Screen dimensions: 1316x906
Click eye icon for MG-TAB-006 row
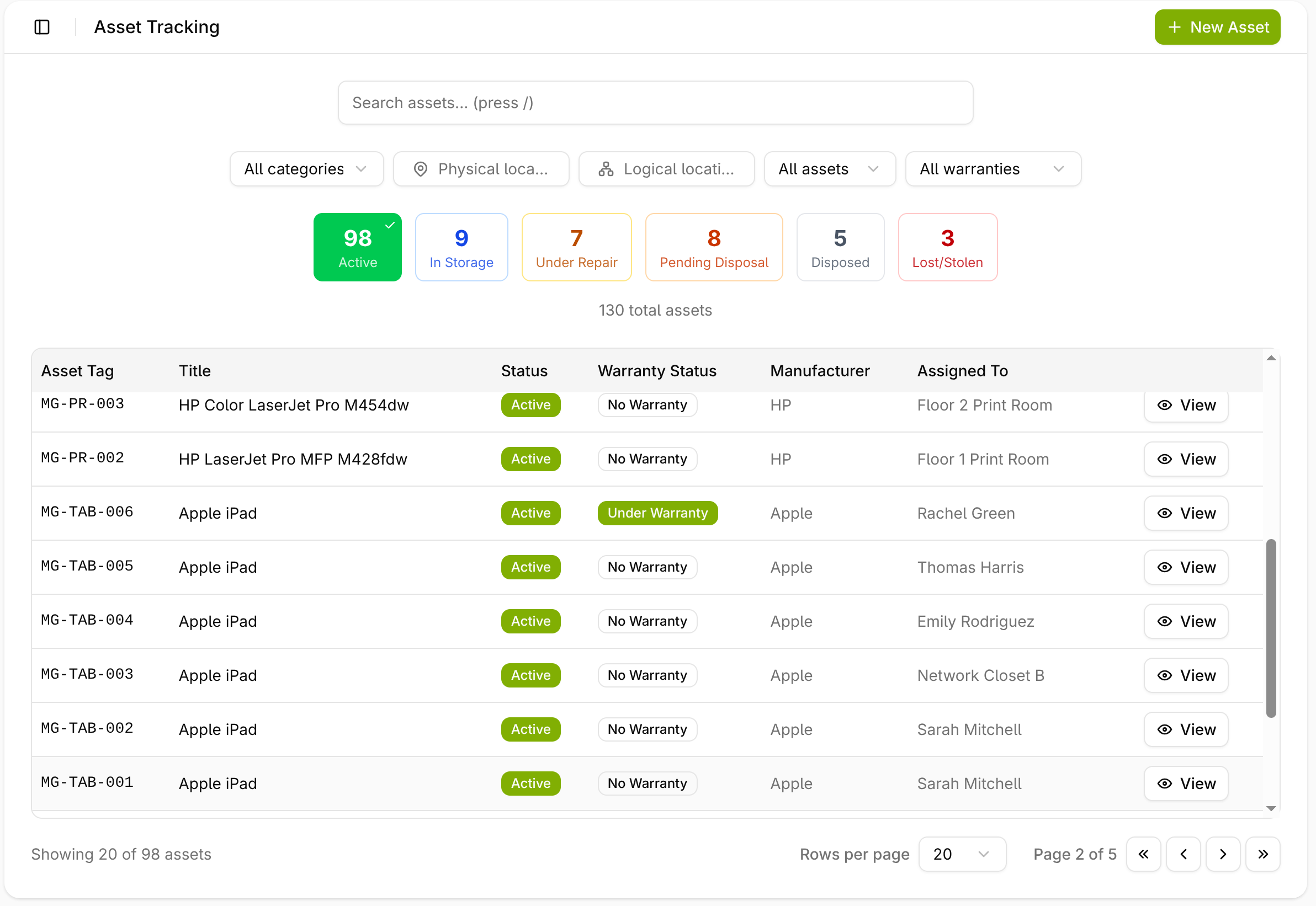(x=1164, y=513)
